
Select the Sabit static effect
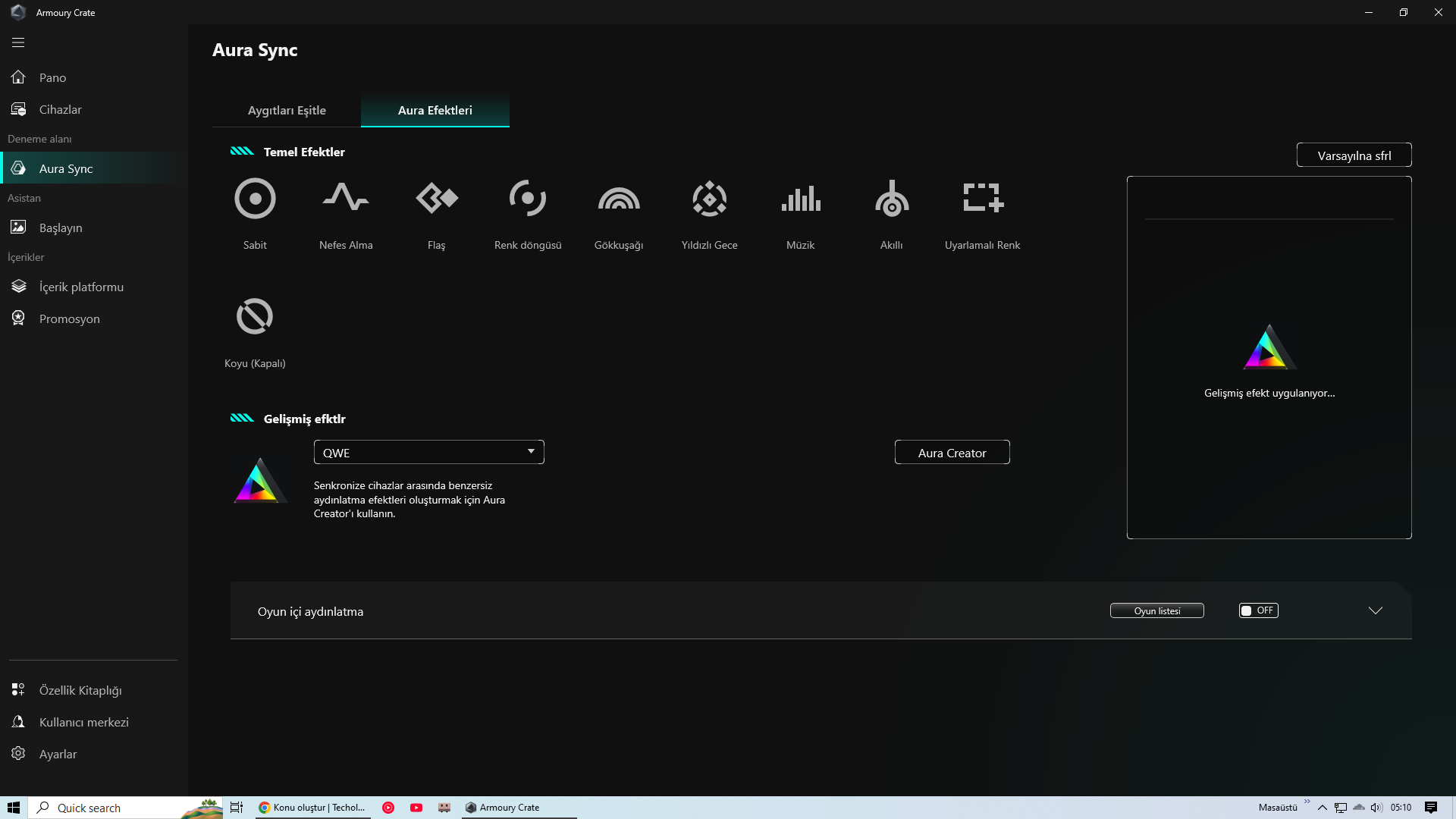[255, 199]
